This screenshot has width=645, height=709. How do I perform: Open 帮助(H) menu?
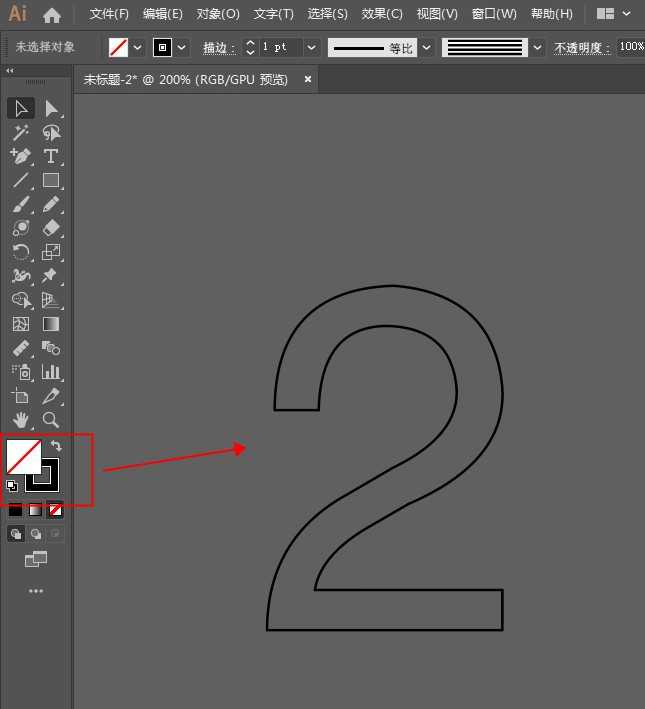click(552, 14)
